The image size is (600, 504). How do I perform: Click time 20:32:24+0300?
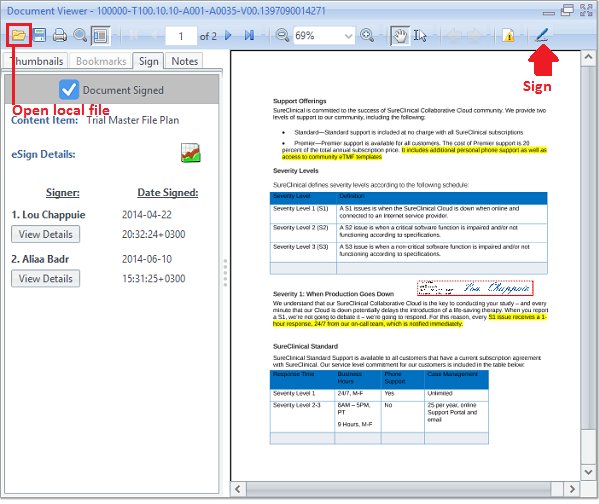point(153,234)
